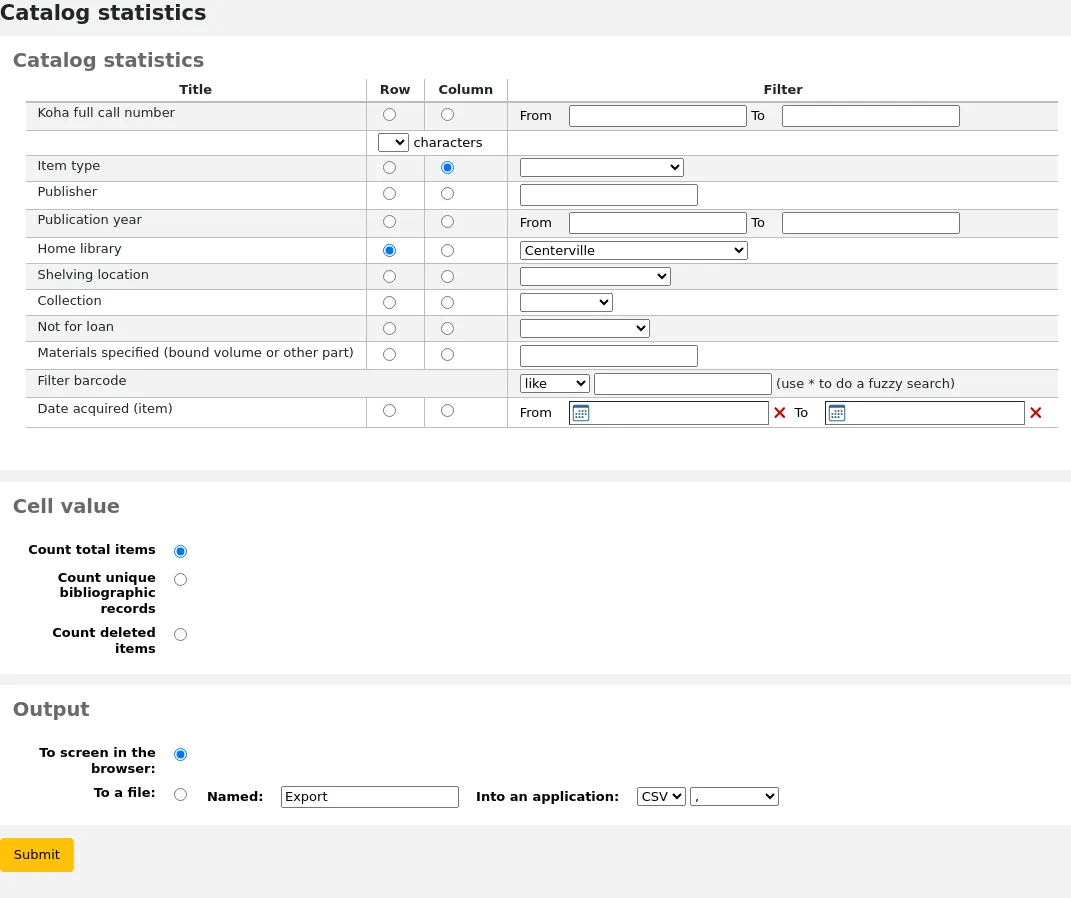Select Column radio for Shelving location
Viewport: 1071px width, 898px height.
pos(447,277)
